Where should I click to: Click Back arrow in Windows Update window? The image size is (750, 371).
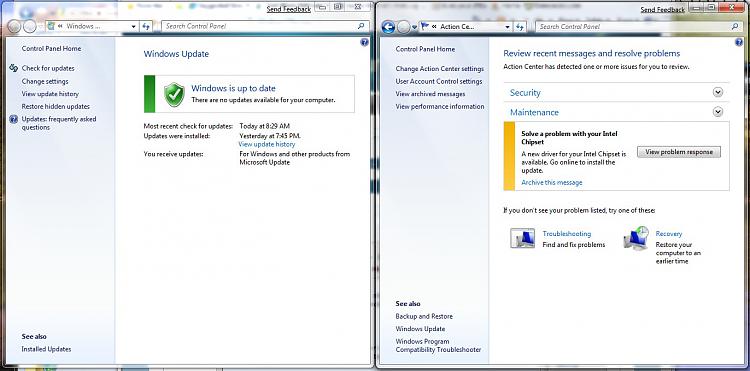(14, 27)
